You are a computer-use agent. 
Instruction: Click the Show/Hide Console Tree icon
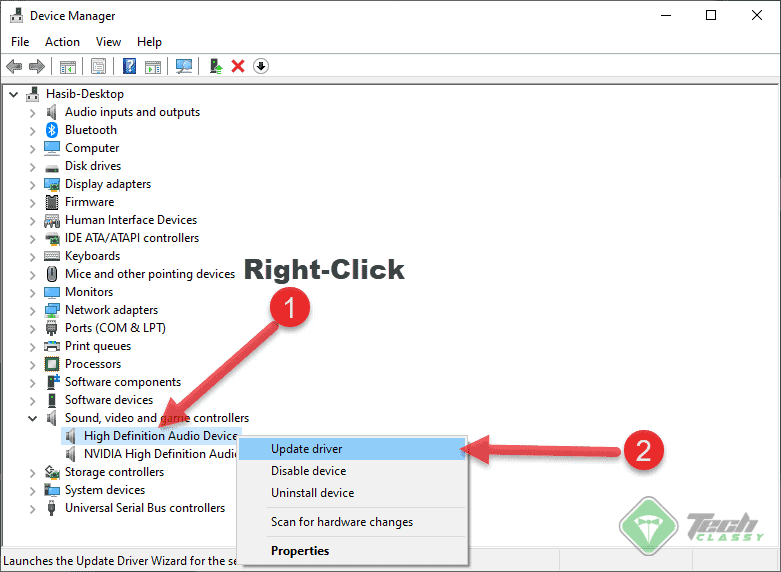(x=68, y=66)
